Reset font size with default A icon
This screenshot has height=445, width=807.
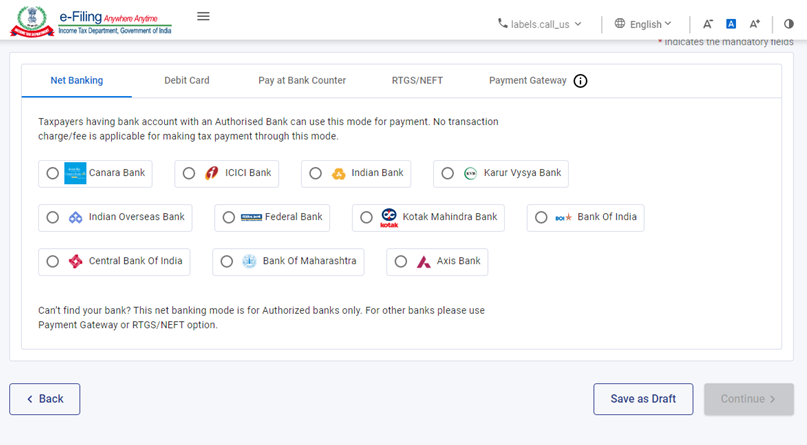(731, 23)
